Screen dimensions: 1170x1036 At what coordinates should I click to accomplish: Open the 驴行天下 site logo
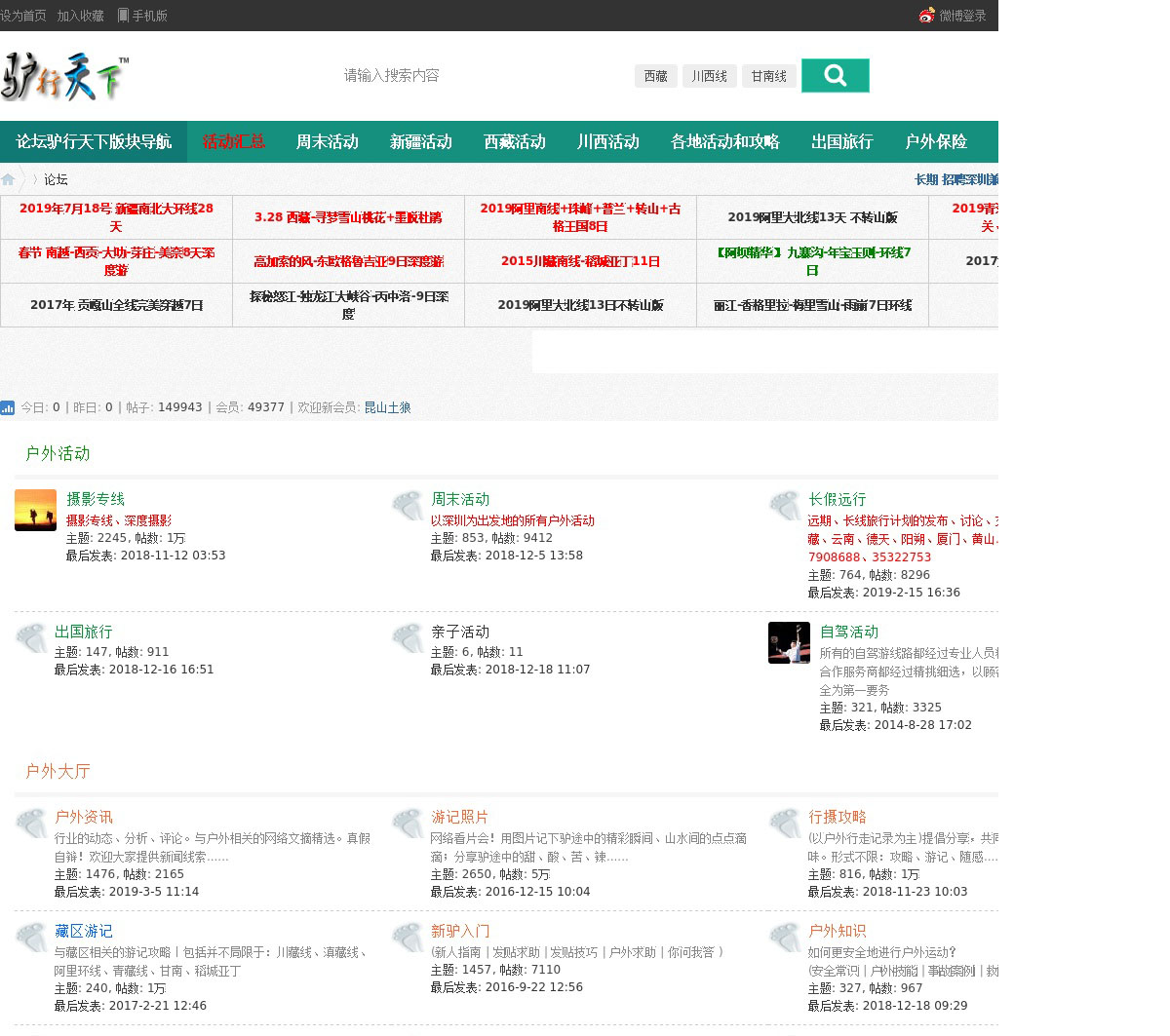tap(64, 78)
